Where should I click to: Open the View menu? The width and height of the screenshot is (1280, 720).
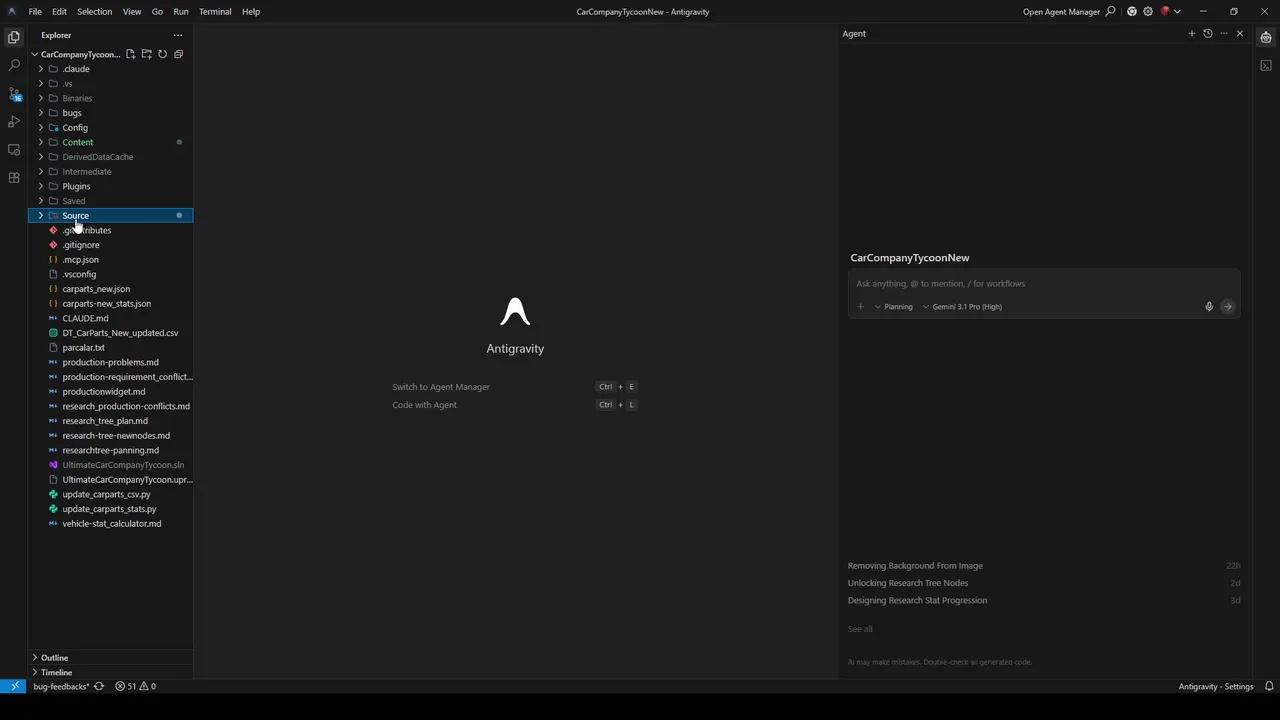click(132, 11)
